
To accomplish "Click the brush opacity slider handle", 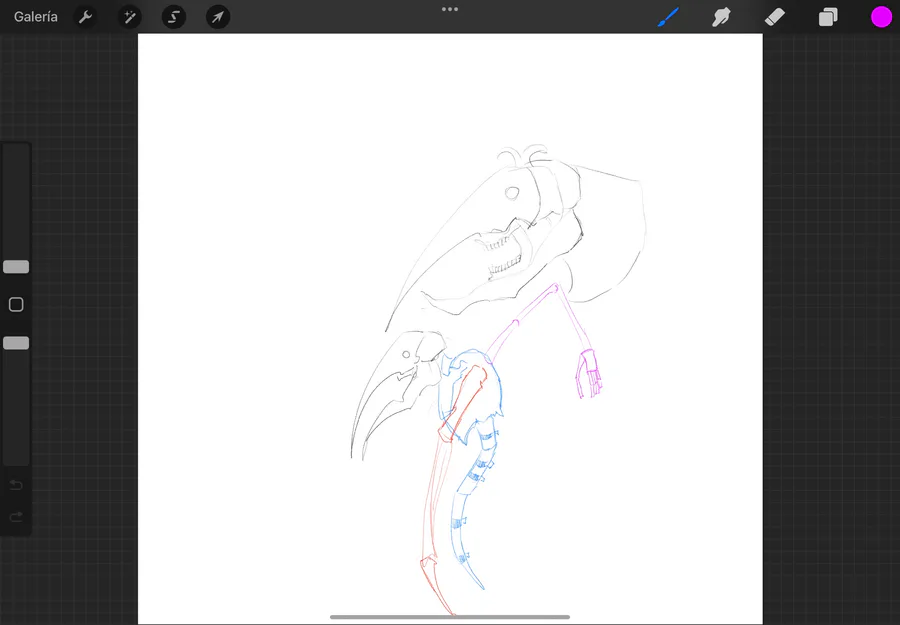I will pyautogui.click(x=16, y=343).
